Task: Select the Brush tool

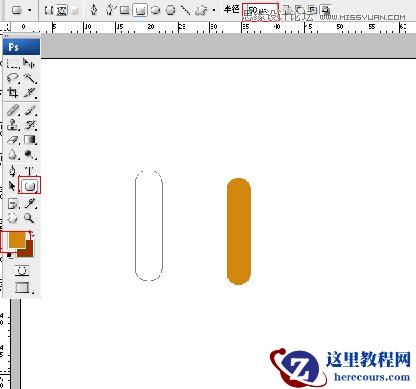Action: [x=30, y=110]
